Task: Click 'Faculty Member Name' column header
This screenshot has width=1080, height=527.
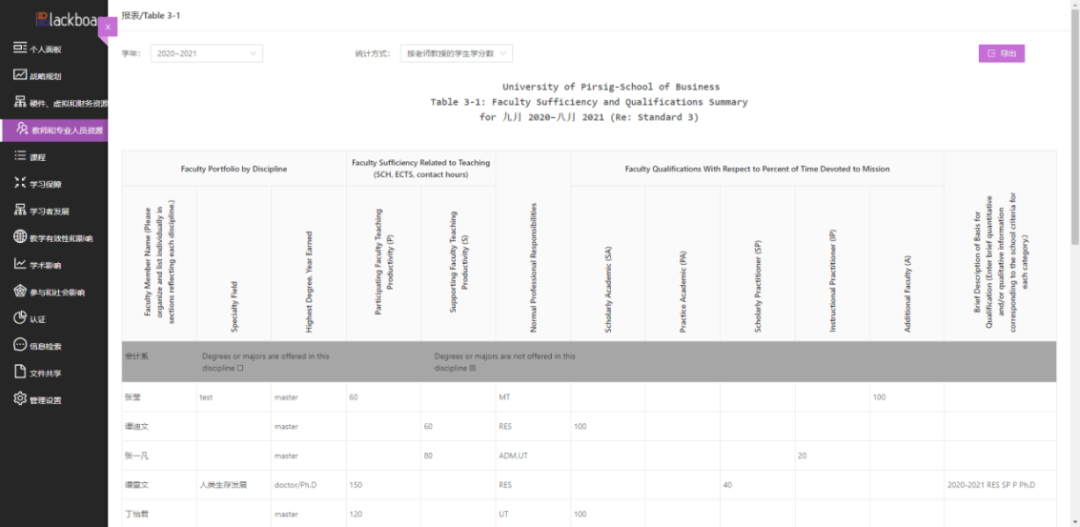Action: [x=159, y=263]
